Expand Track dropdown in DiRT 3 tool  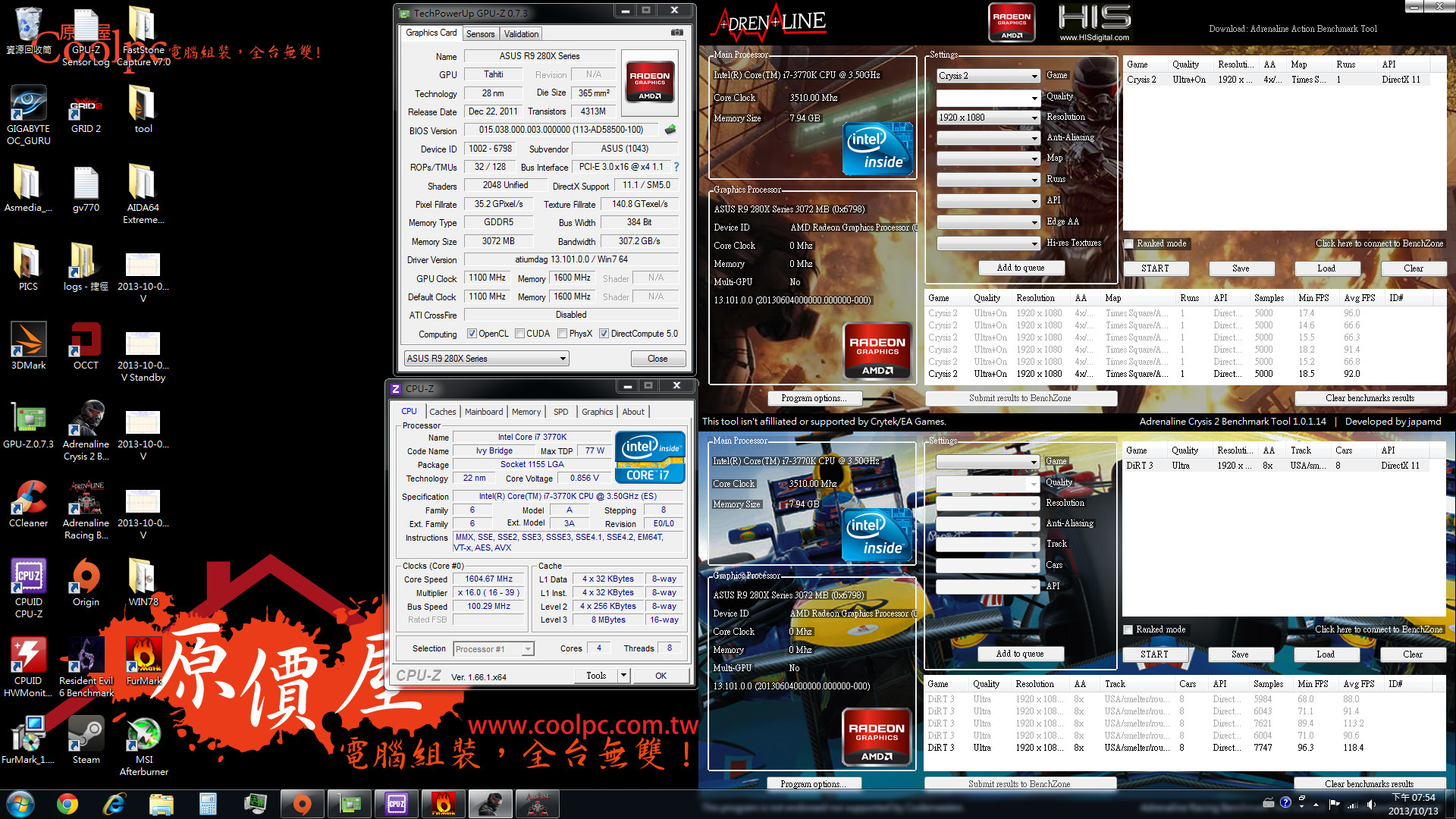(x=987, y=544)
